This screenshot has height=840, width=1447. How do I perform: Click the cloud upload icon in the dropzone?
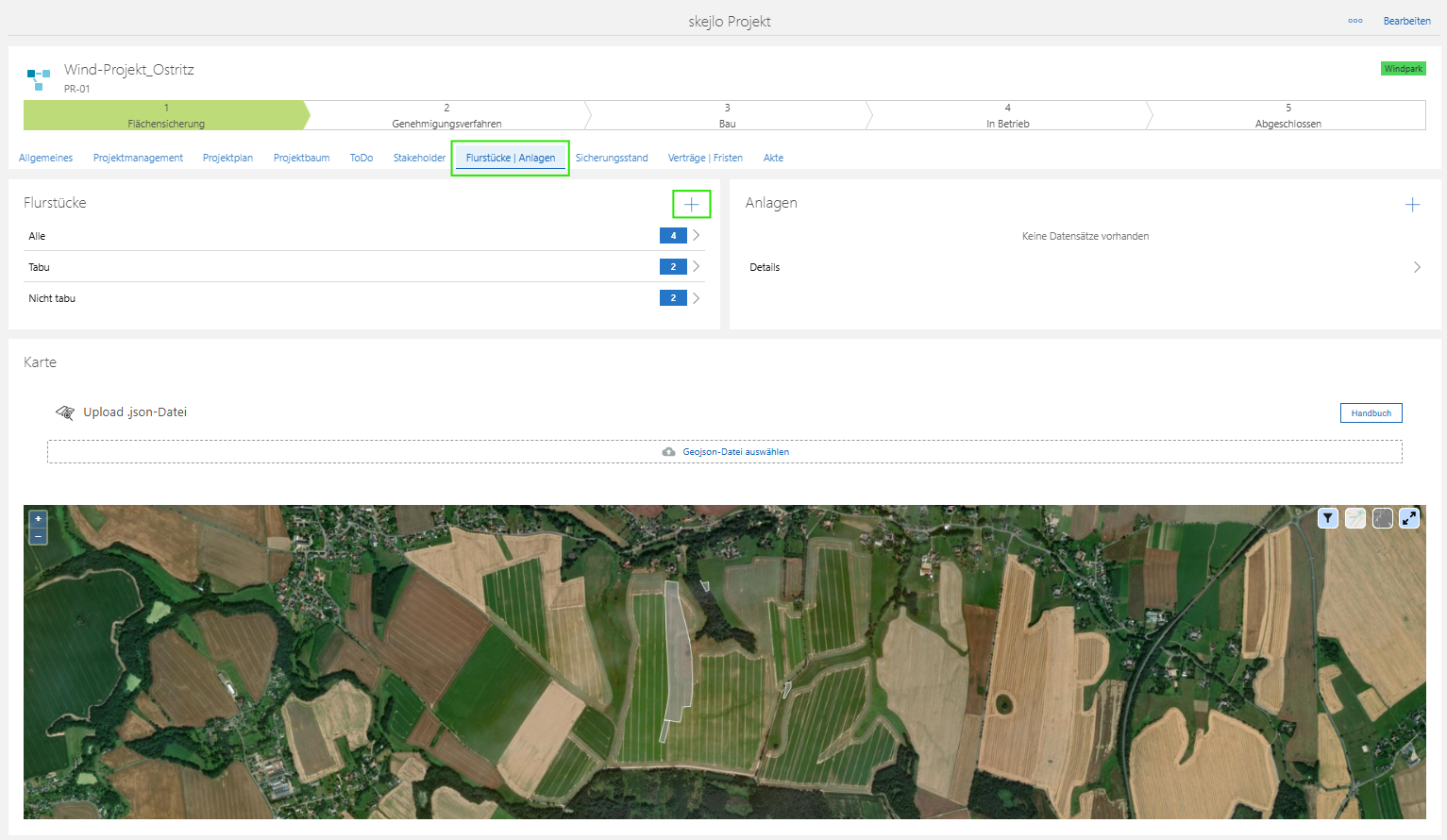tap(668, 452)
